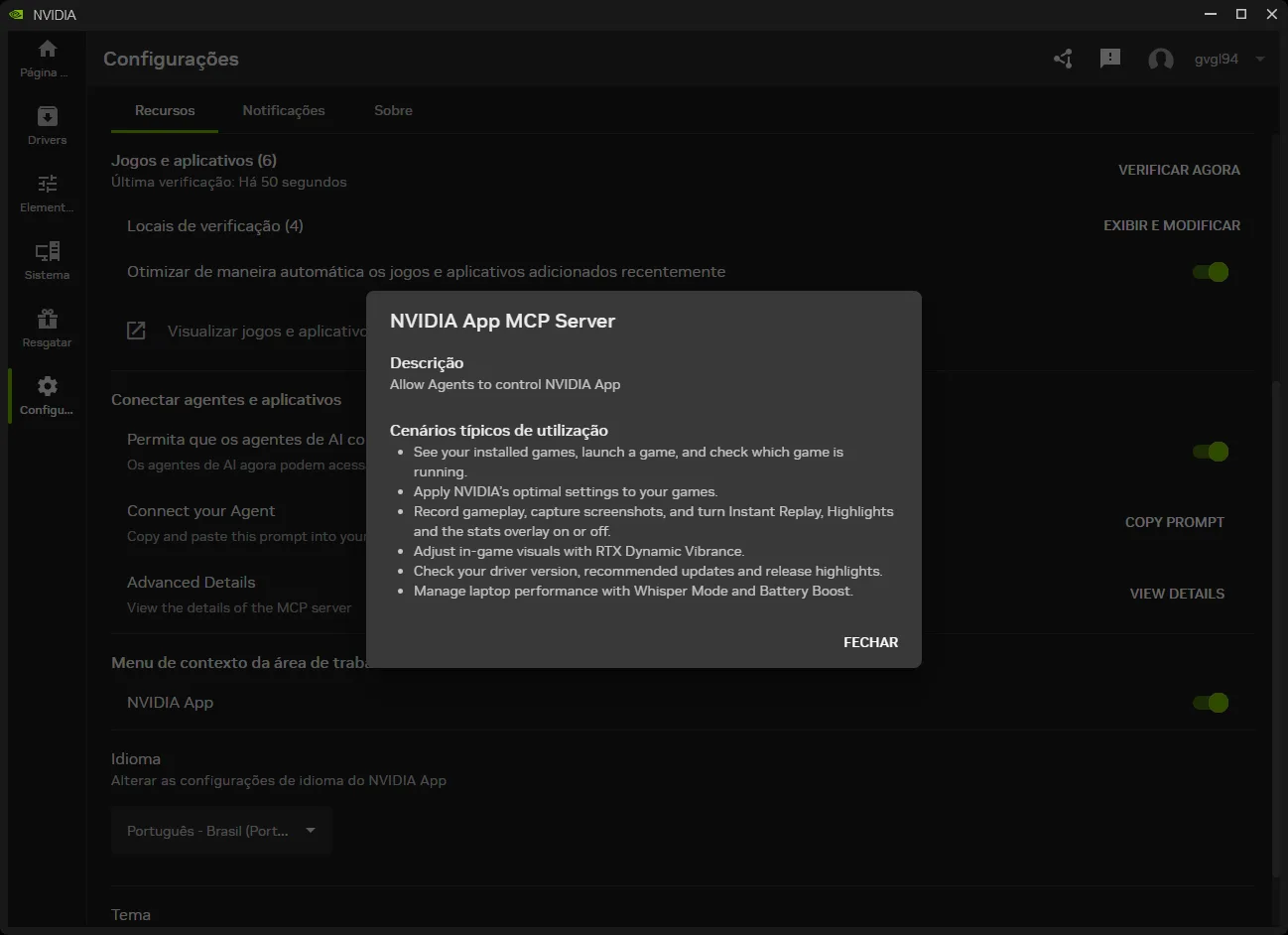Click Locais de verificação (4) text
The image size is (1288, 935).
click(x=215, y=225)
